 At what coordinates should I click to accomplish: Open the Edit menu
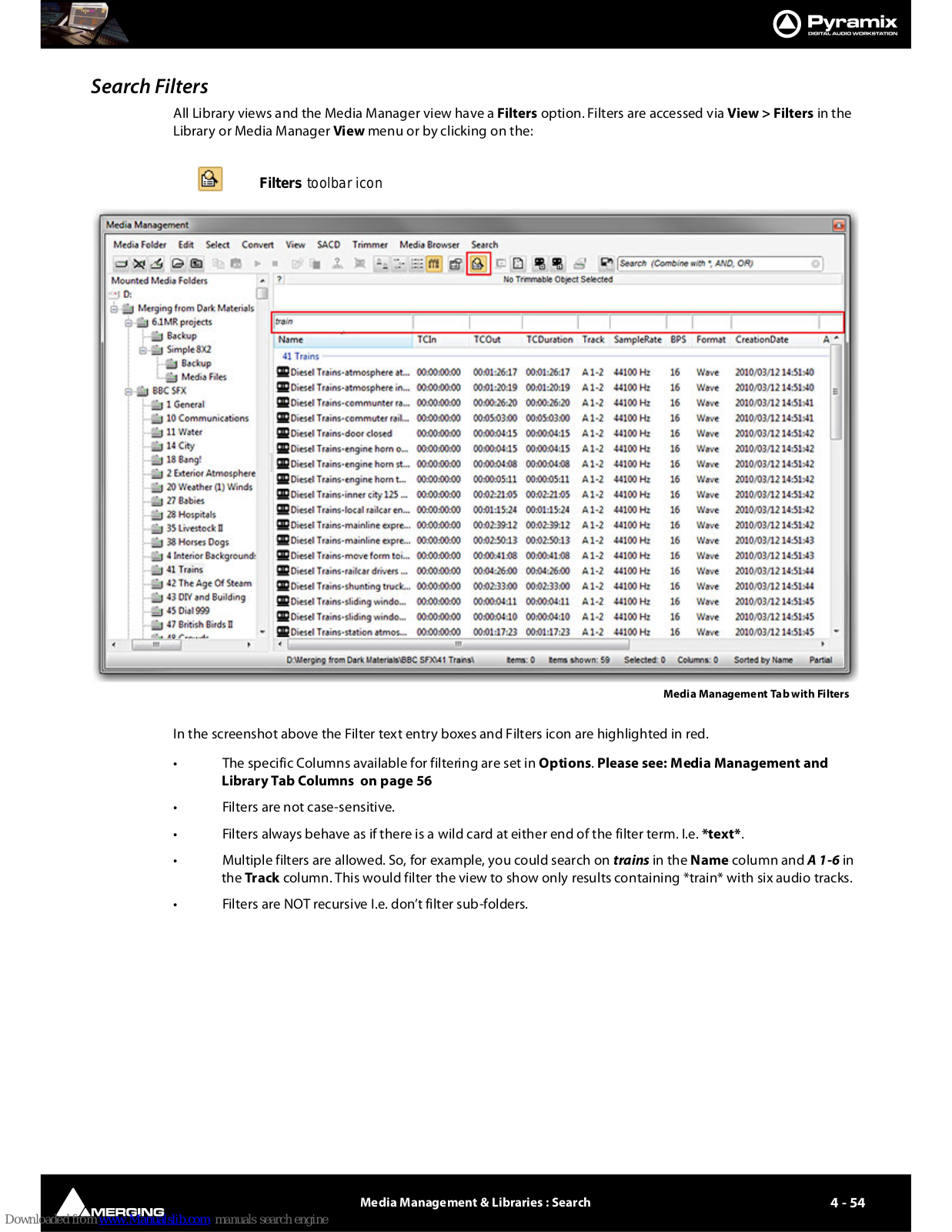click(186, 245)
